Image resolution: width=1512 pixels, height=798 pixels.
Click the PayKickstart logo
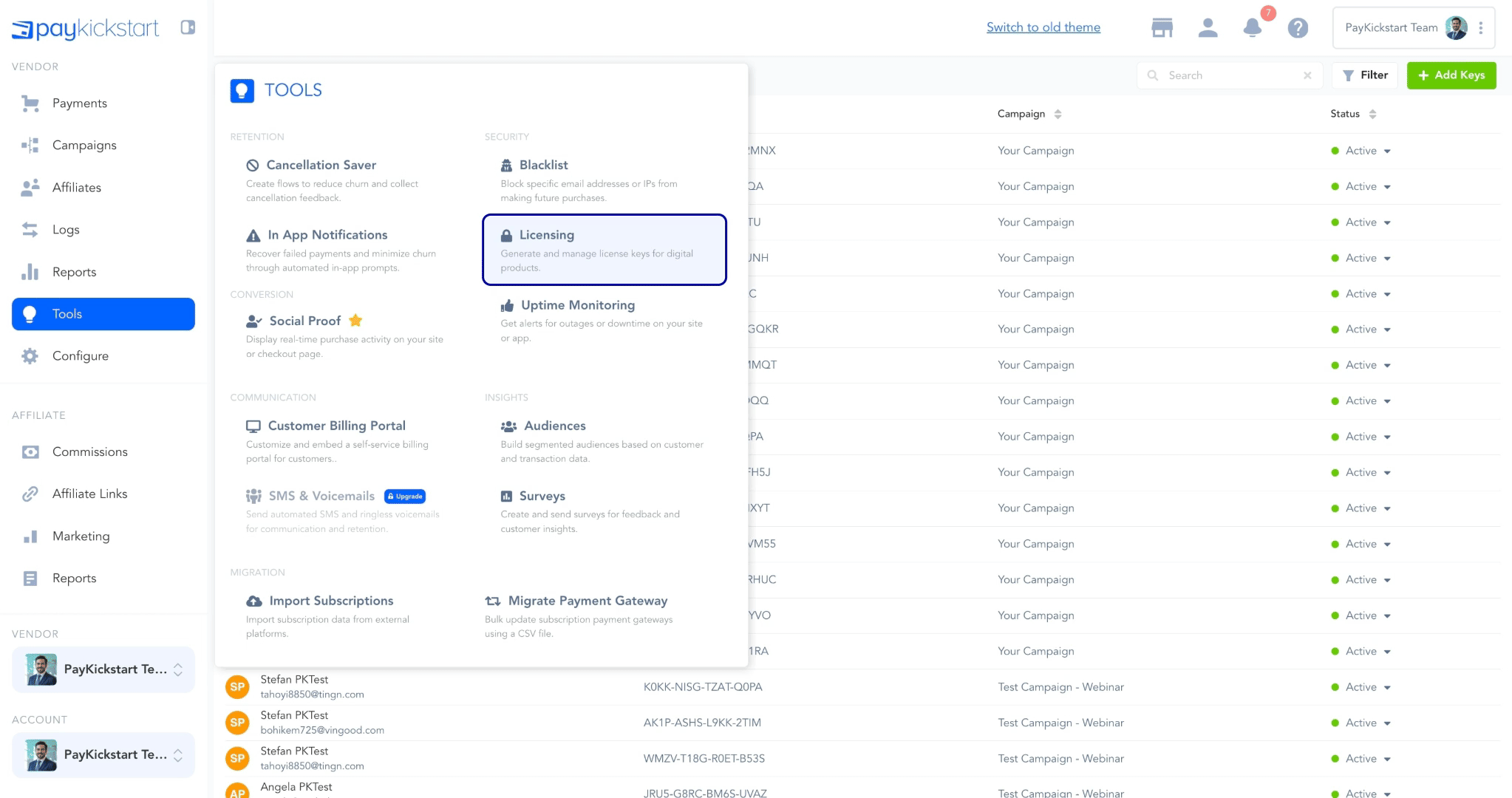pyautogui.click(x=85, y=29)
